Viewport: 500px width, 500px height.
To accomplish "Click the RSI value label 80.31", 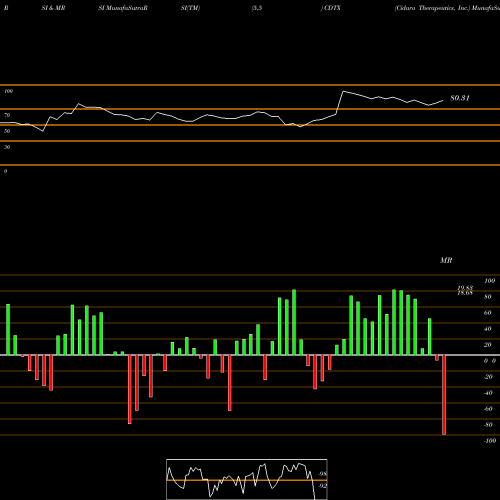I will point(460,98).
